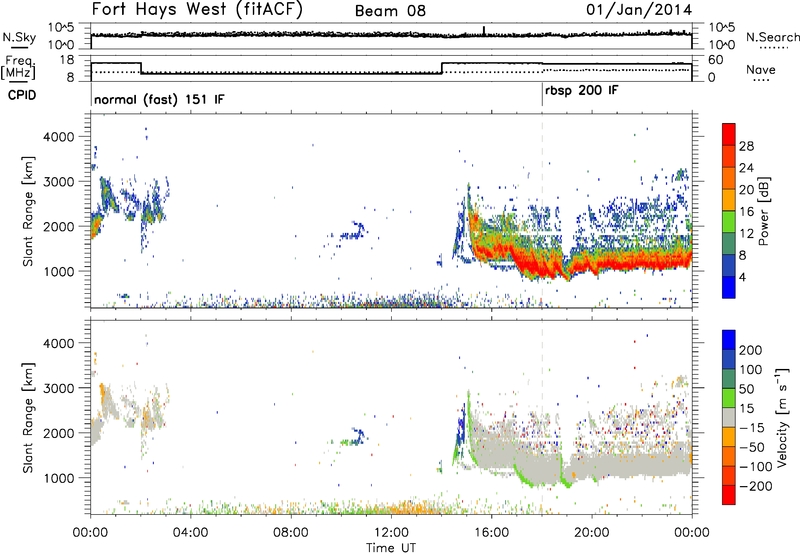The image size is (800, 554).
Task: Click the value 28 on power colorbar
Action: point(746,146)
